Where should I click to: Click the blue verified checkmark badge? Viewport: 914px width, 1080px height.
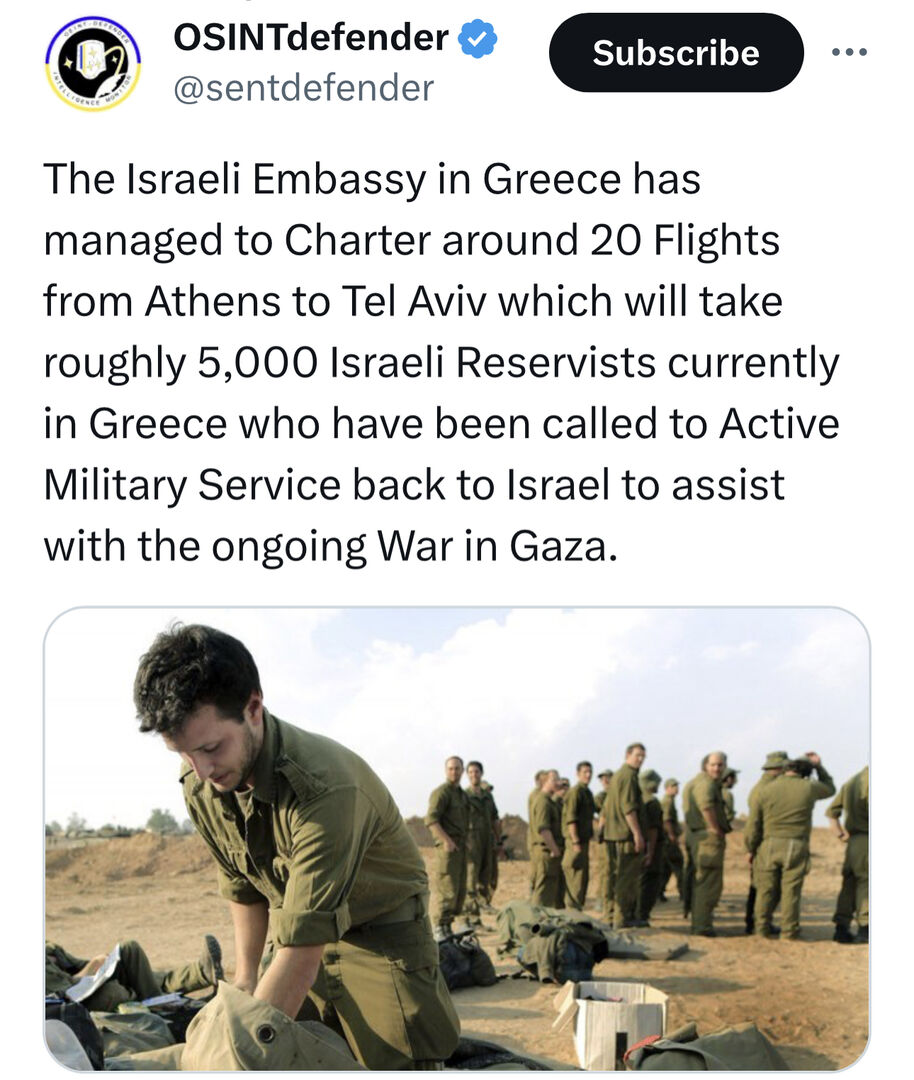coord(478,39)
